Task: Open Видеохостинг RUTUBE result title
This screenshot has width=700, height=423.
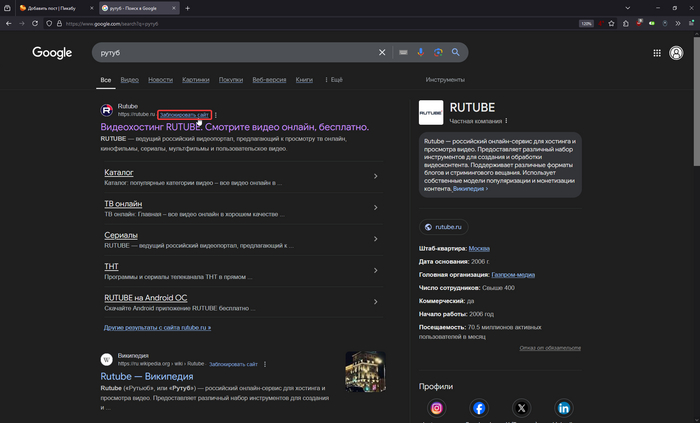Action: coord(235,127)
